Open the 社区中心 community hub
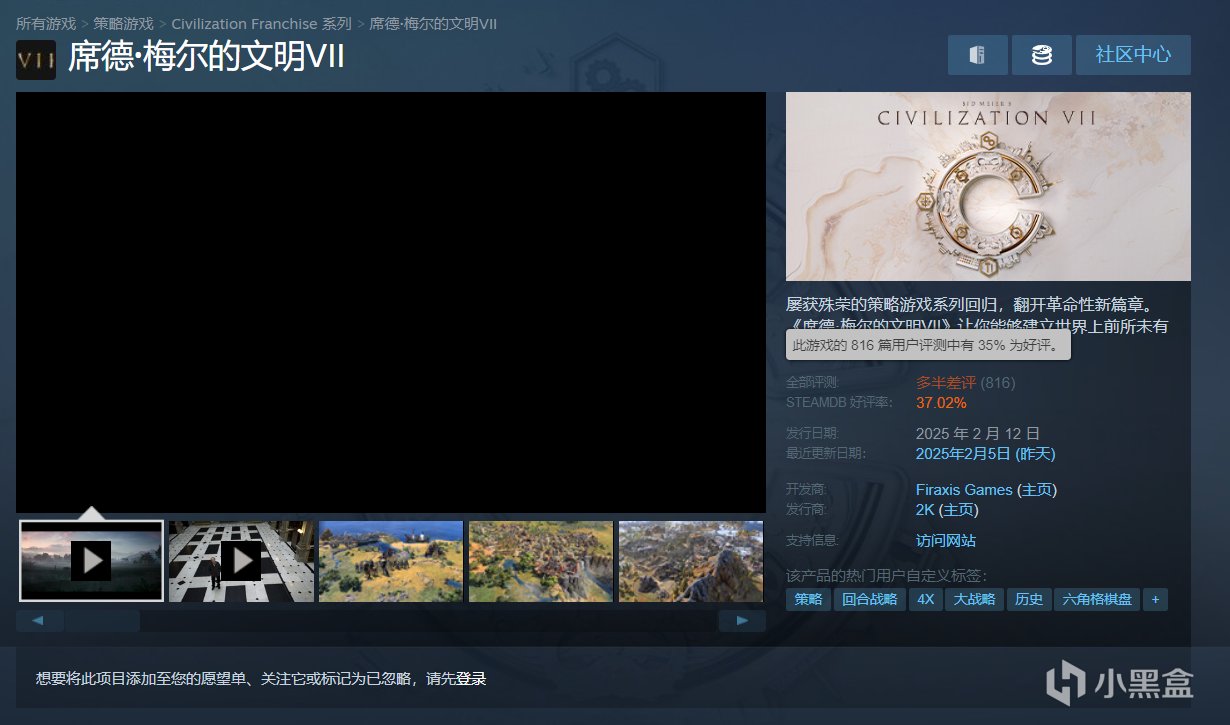Screen dimensions: 1230x725 pyautogui.click(x=1133, y=55)
